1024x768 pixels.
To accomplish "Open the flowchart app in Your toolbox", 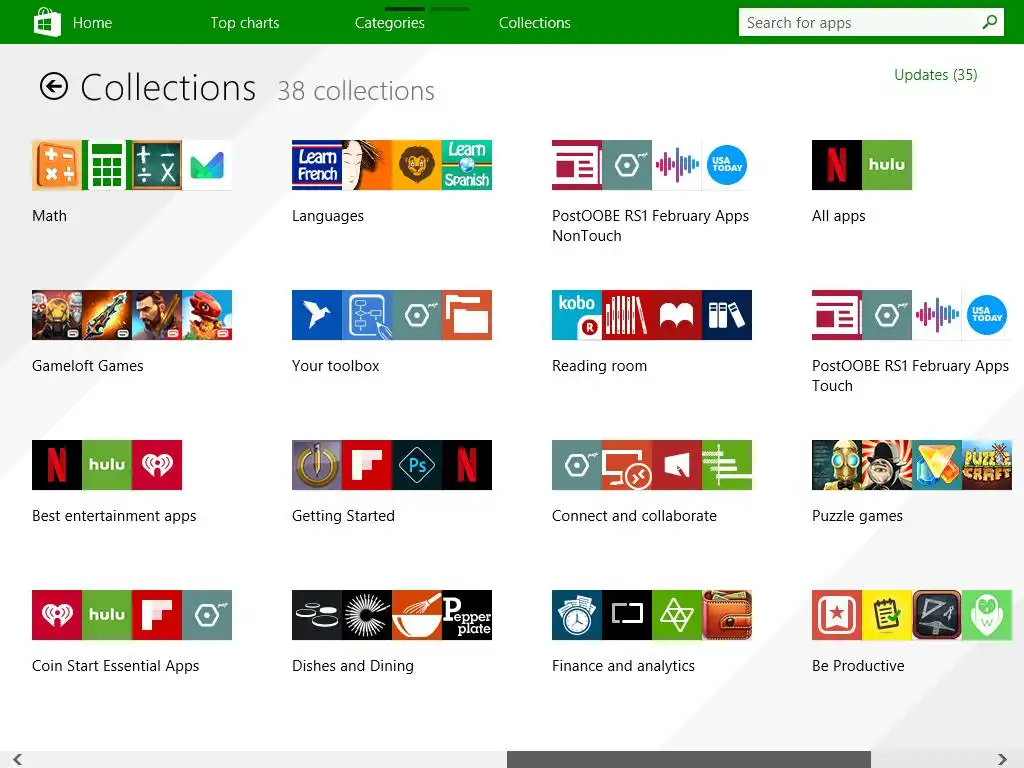I will click(367, 315).
